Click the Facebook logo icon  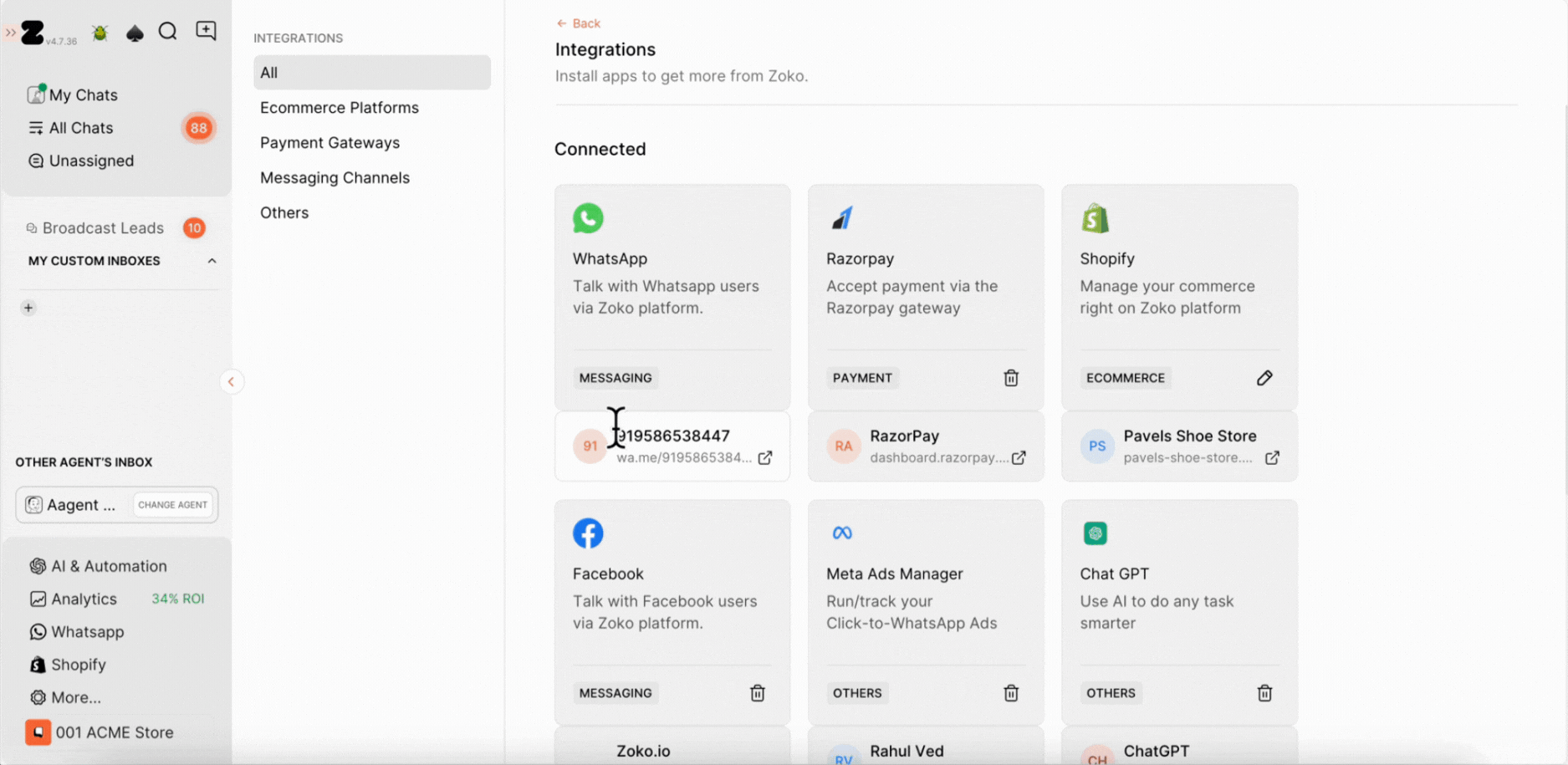pos(588,533)
